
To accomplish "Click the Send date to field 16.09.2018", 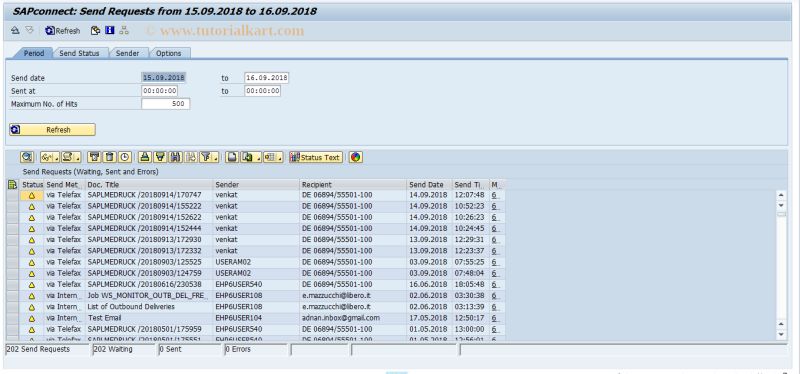I will (266, 78).
